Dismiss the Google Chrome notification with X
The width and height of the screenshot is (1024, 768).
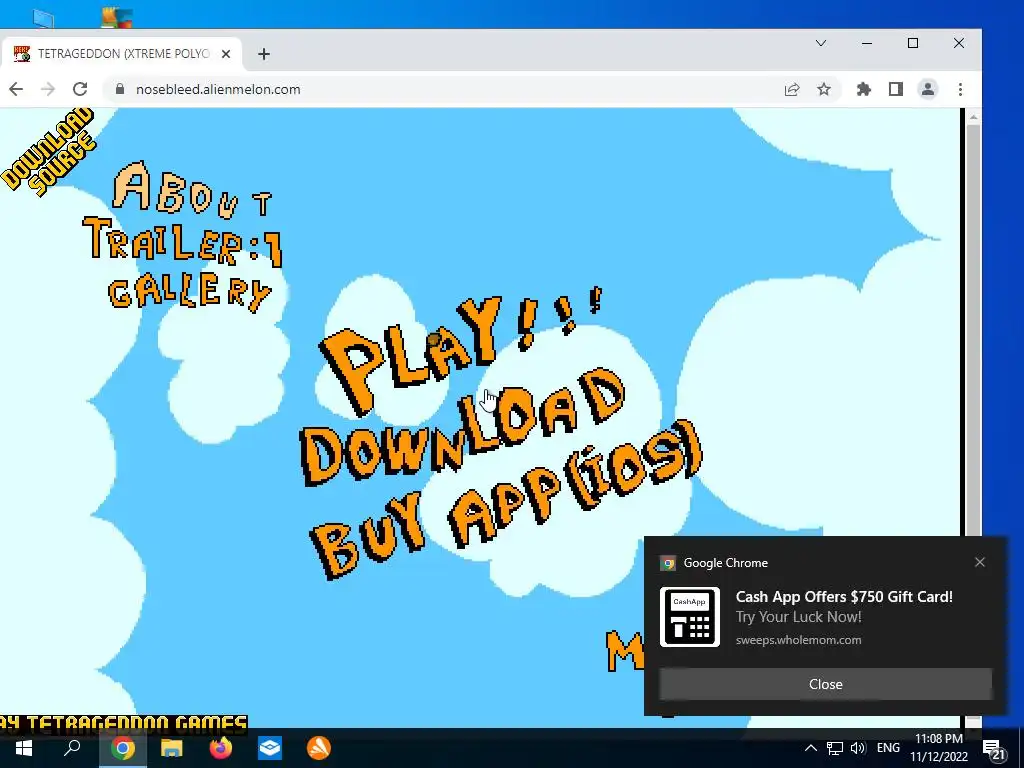[980, 562]
